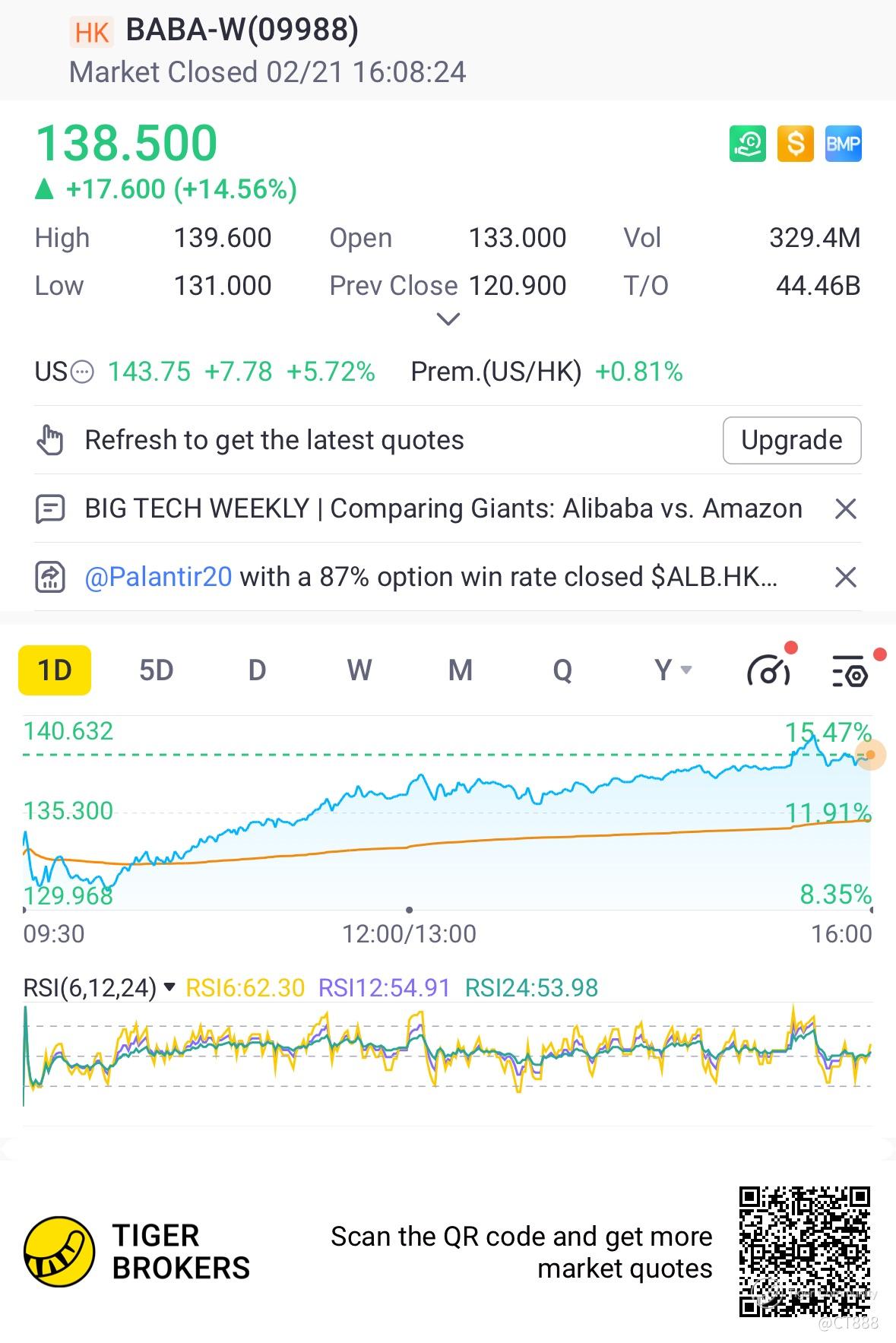Expand more quote details chevron
The image size is (896, 1343).
point(448,318)
